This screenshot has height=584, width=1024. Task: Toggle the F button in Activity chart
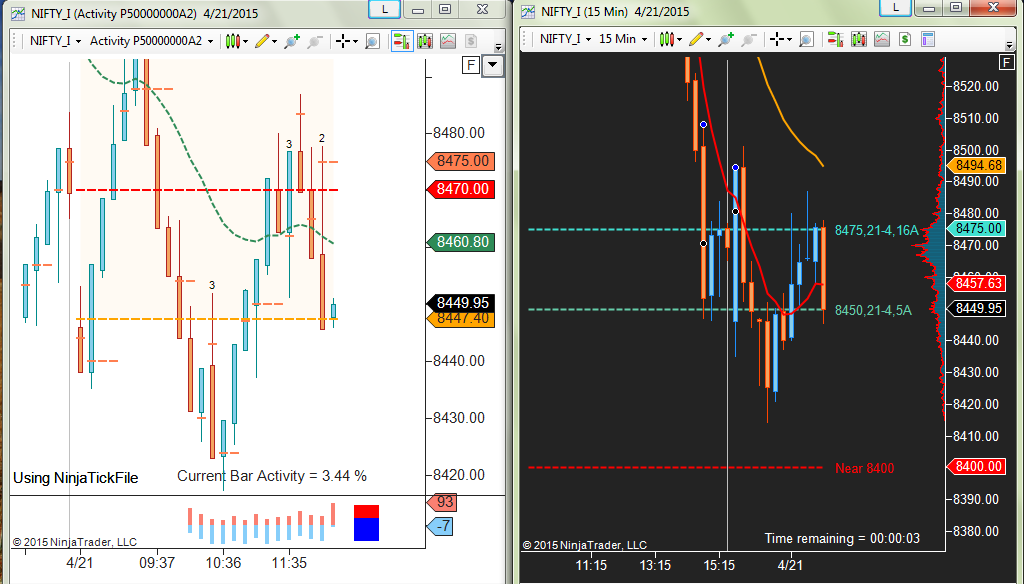coord(471,65)
